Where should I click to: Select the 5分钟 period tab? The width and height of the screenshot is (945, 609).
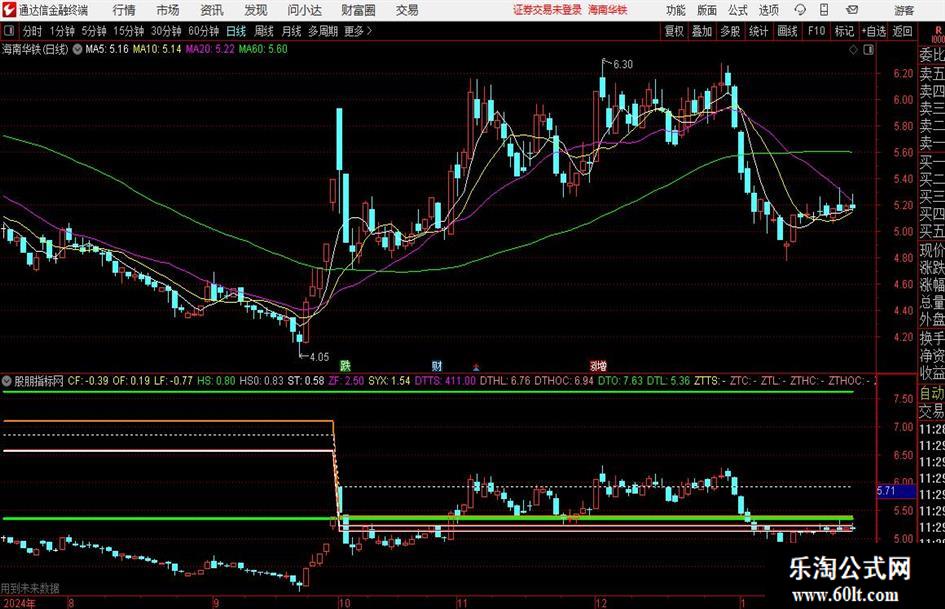tap(94, 31)
